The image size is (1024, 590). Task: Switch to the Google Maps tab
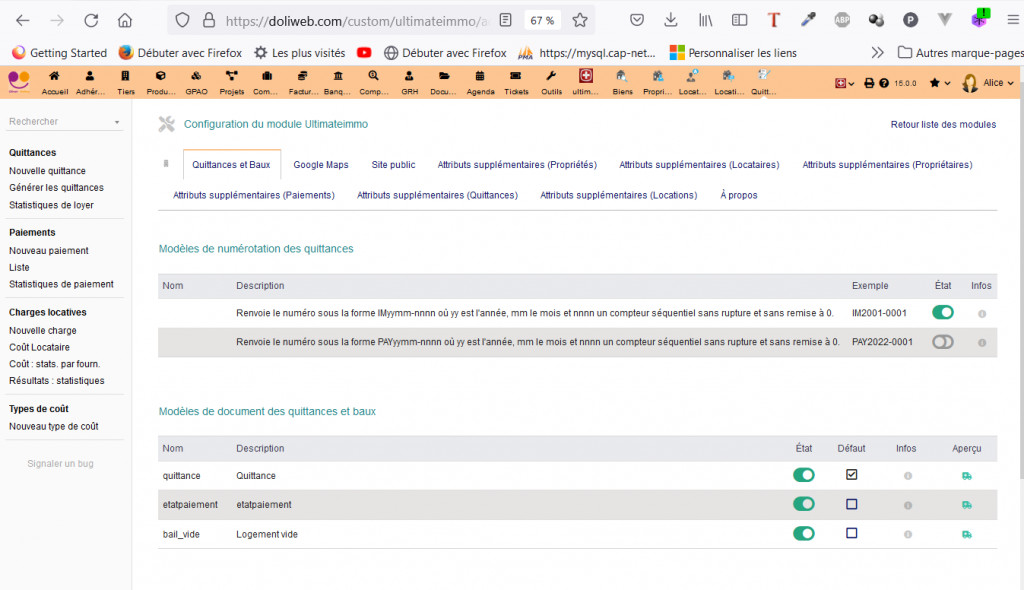click(x=321, y=165)
